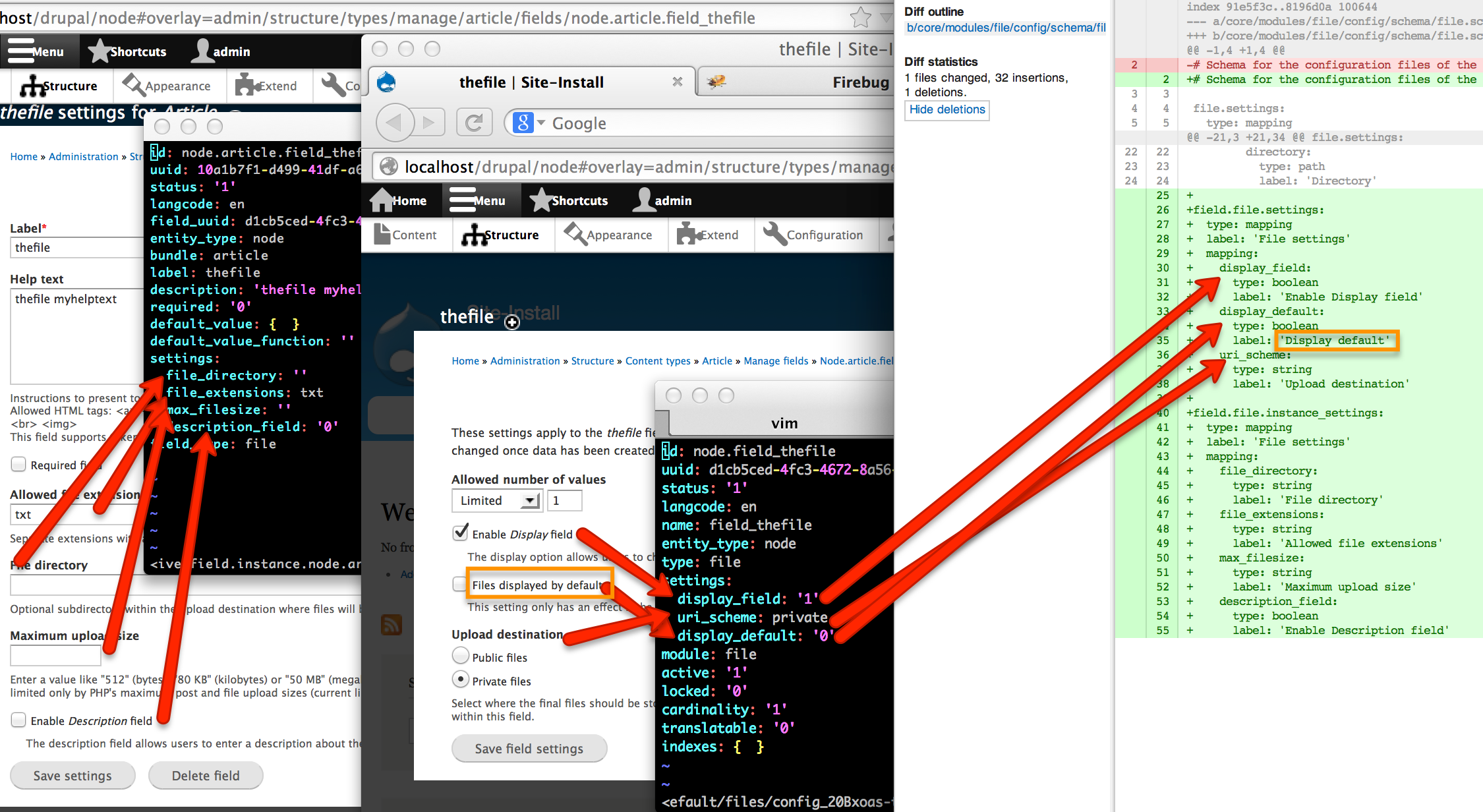Open Shortcuts in the back window toolbar
Image resolution: width=1483 pixels, height=812 pixels.
click(x=128, y=51)
